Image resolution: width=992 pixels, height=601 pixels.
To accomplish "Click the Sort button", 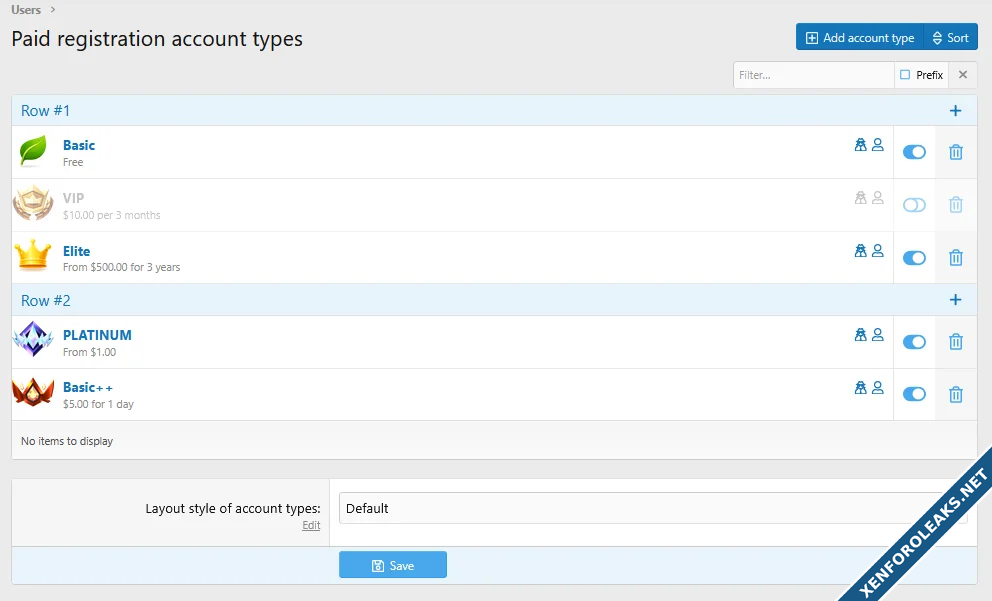I will tap(950, 38).
